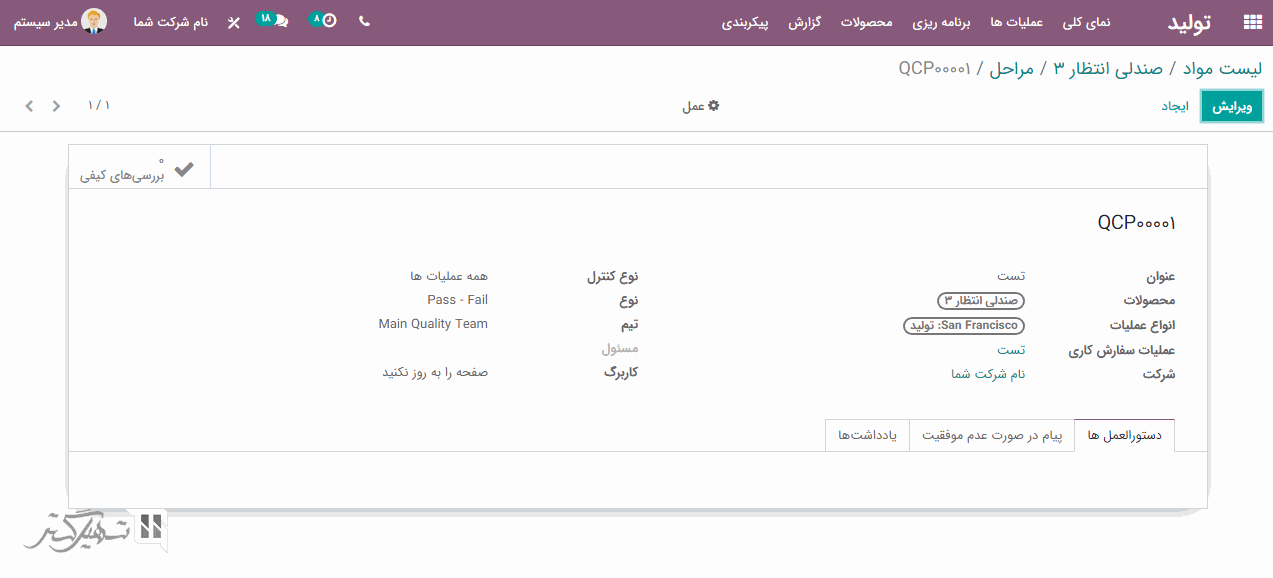Image resolution: width=1273 pixels, height=578 pixels.
Task: Click the system manager avatar
Action: coord(94,21)
